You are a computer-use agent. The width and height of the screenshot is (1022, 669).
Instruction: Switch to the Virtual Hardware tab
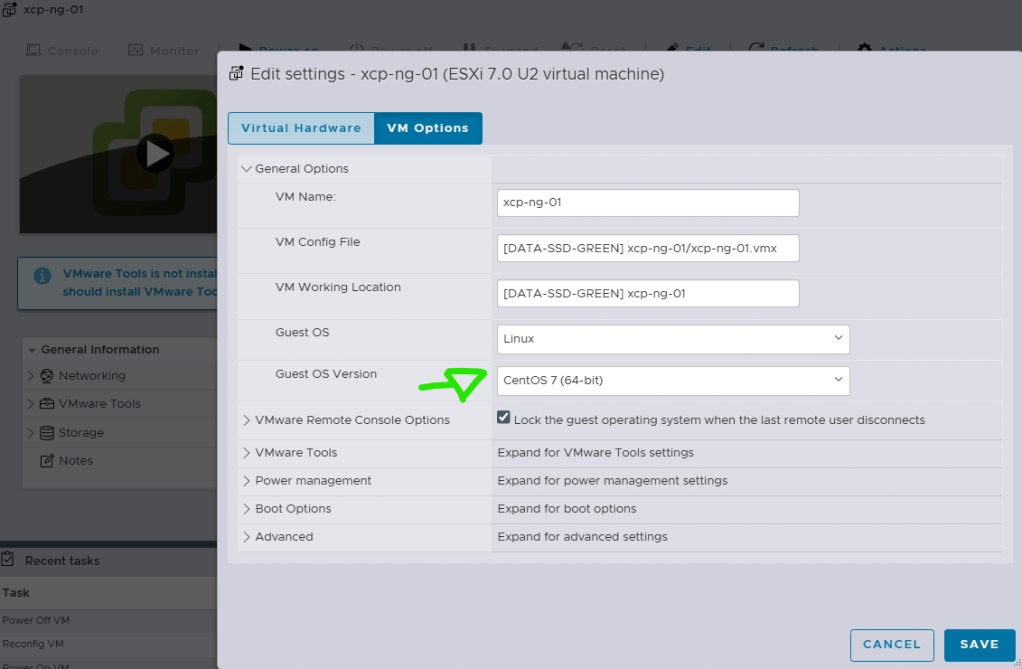tap(301, 128)
